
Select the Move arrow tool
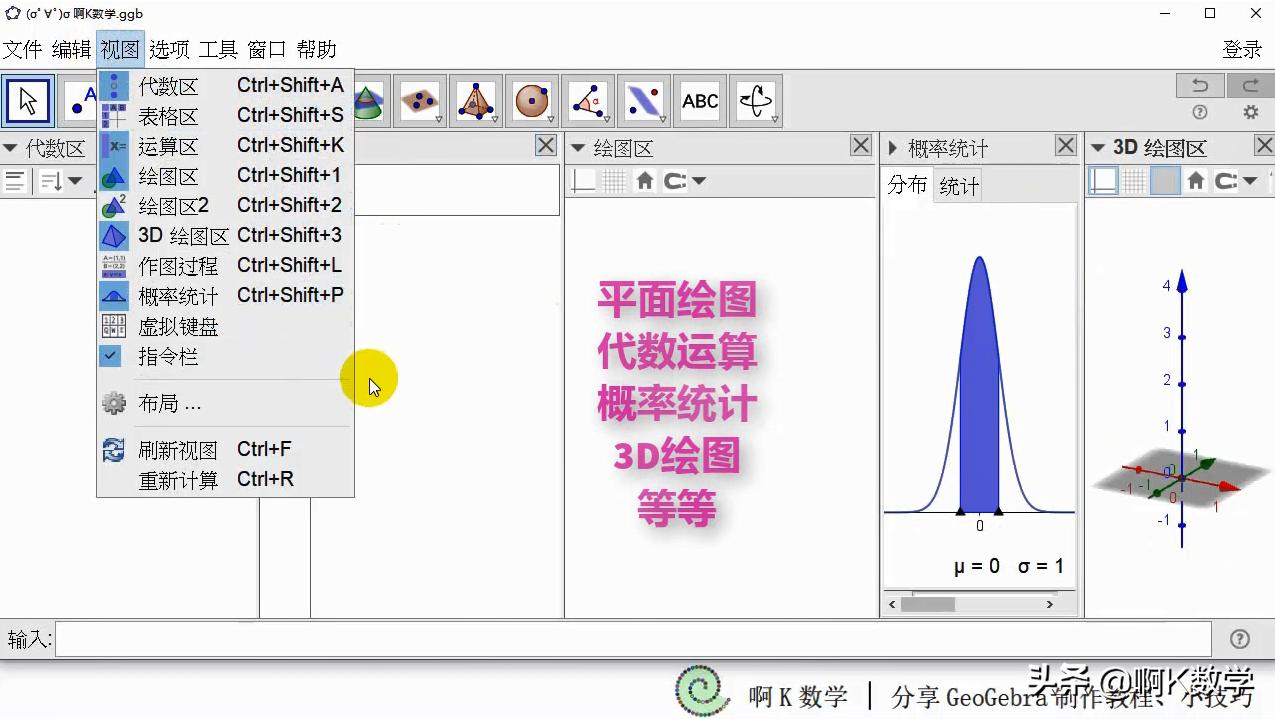click(x=27, y=100)
